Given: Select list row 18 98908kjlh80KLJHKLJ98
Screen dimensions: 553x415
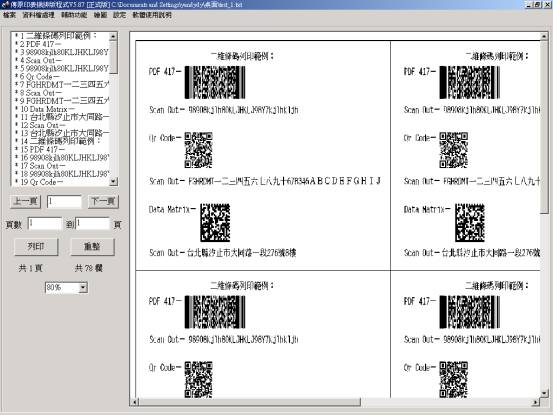Looking at the screenshot, I should pyautogui.click(x=61, y=174).
